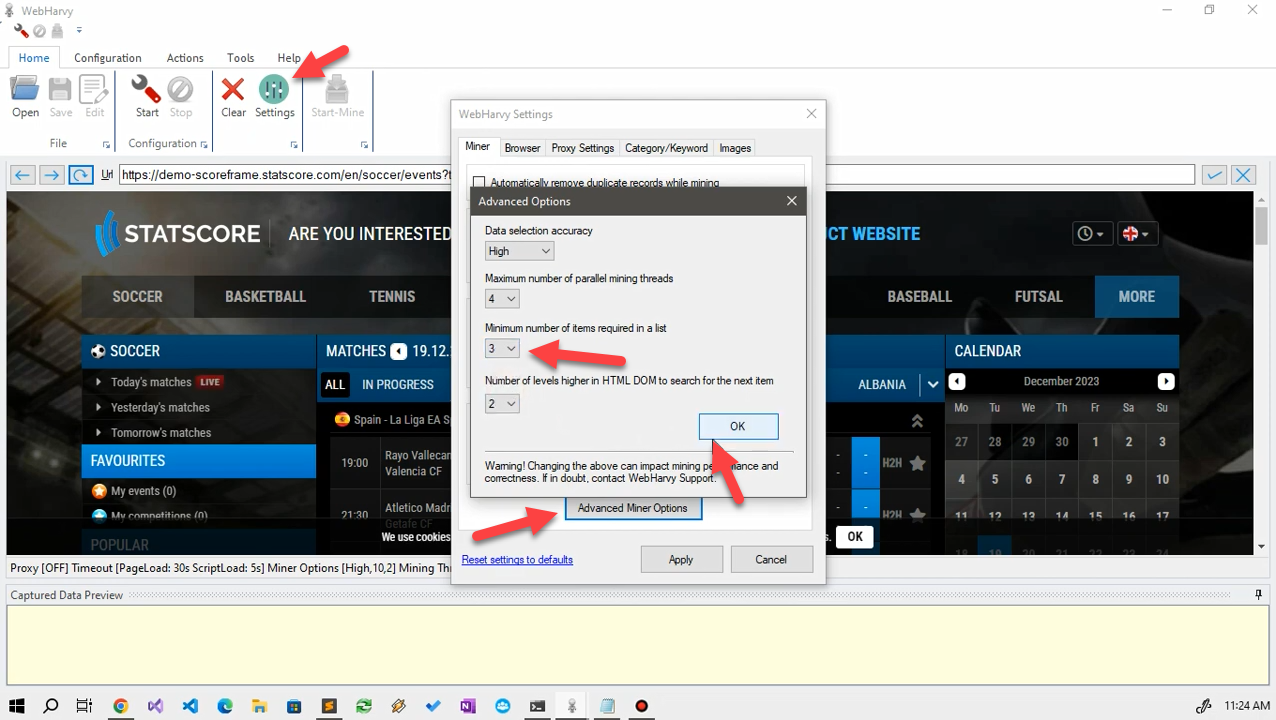Click the Reset settings to defaults link
The width and height of the screenshot is (1276, 720).
pyautogui.click(x=517, y=560)
